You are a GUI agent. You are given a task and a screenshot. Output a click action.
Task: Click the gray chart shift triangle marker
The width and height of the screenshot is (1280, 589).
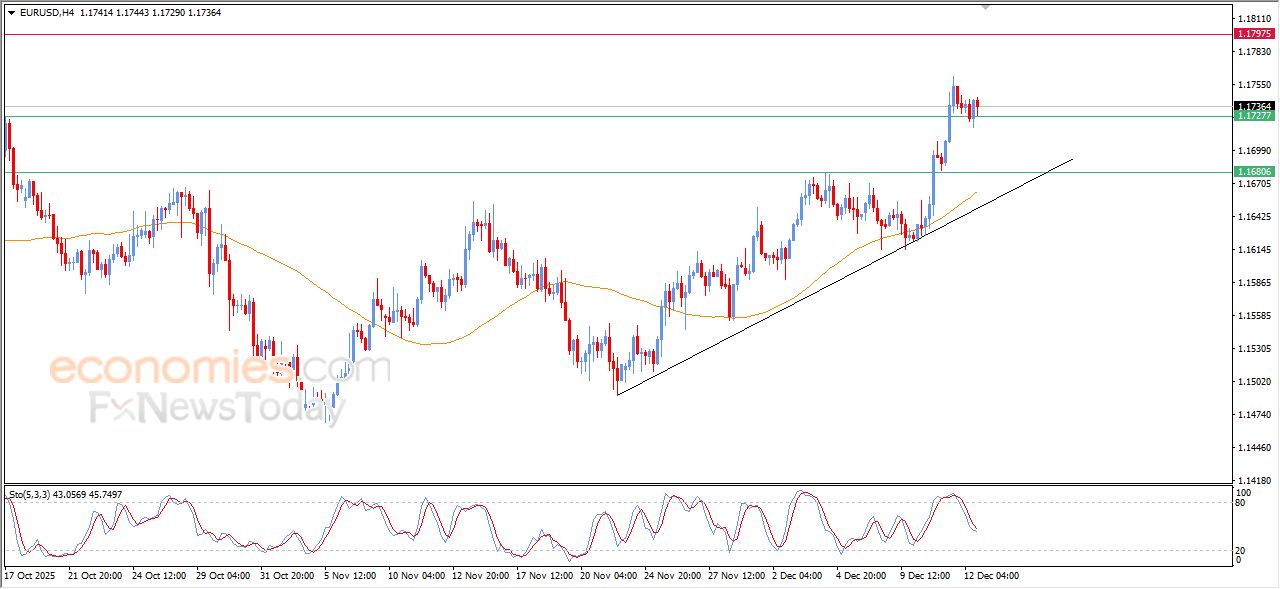(985, 7)
